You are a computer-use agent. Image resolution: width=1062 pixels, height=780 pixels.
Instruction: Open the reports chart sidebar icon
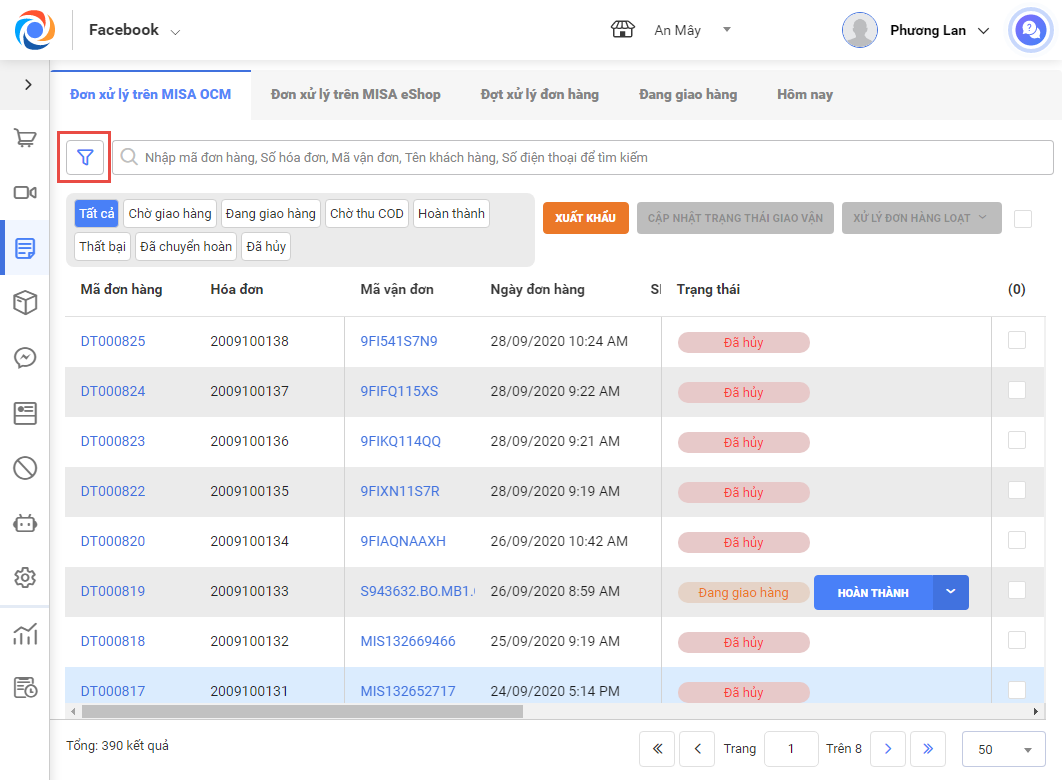[x=25, y=634]
